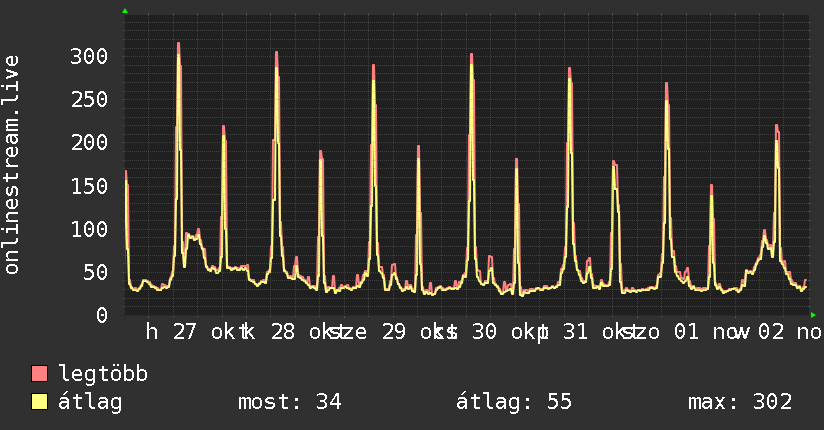Click the onlinestream.live vertical axis title

coord(12,165)
